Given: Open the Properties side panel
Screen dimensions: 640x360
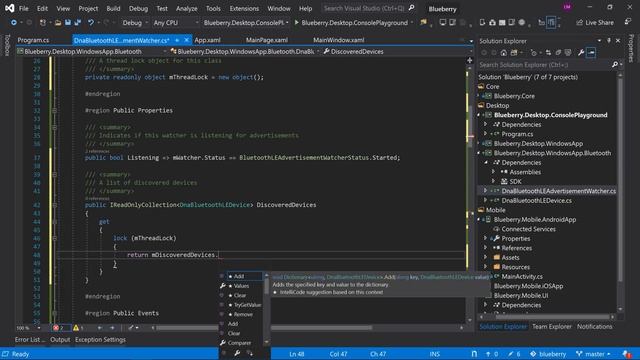Looking at the screenshot, I should (x=631, y=48).
